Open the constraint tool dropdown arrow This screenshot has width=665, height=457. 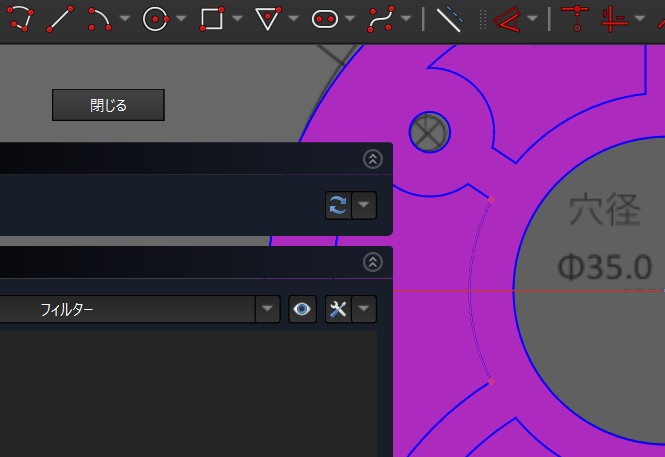pyautogui.click(x=640, y=18)
